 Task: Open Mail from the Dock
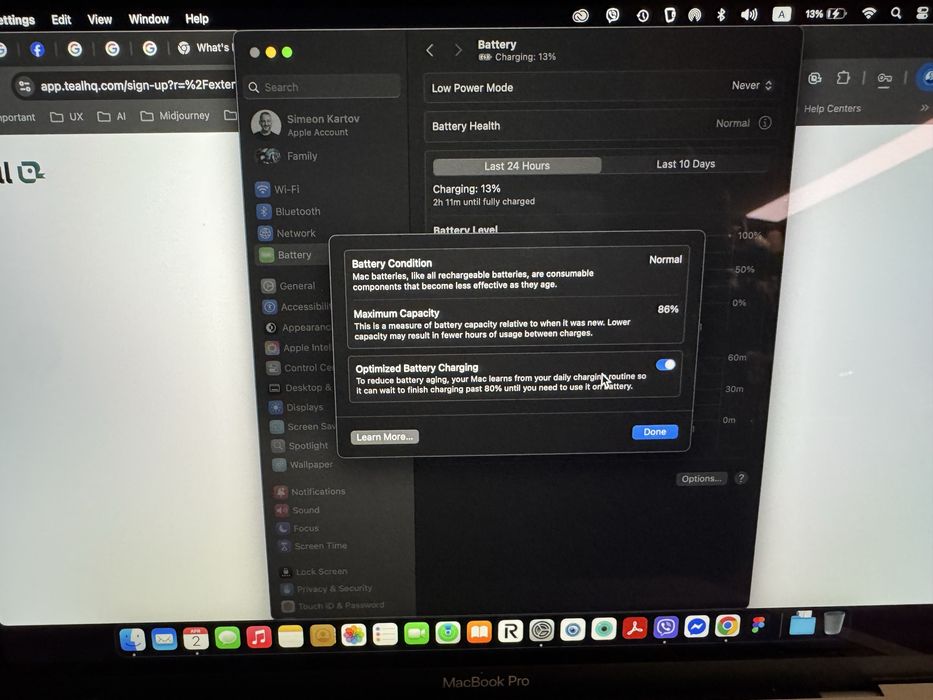coord(164,639)
